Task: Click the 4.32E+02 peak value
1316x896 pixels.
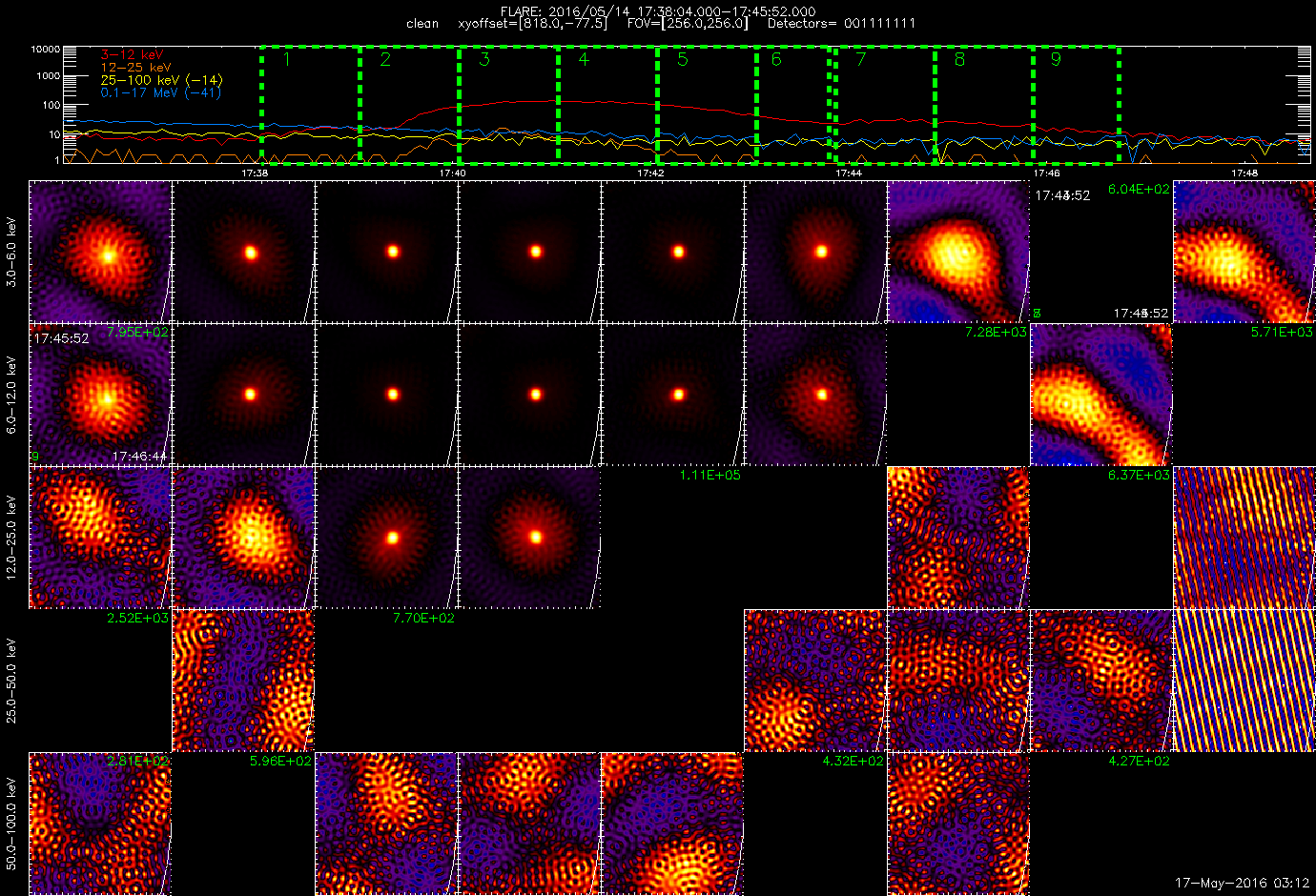Action: pos(853,761)
